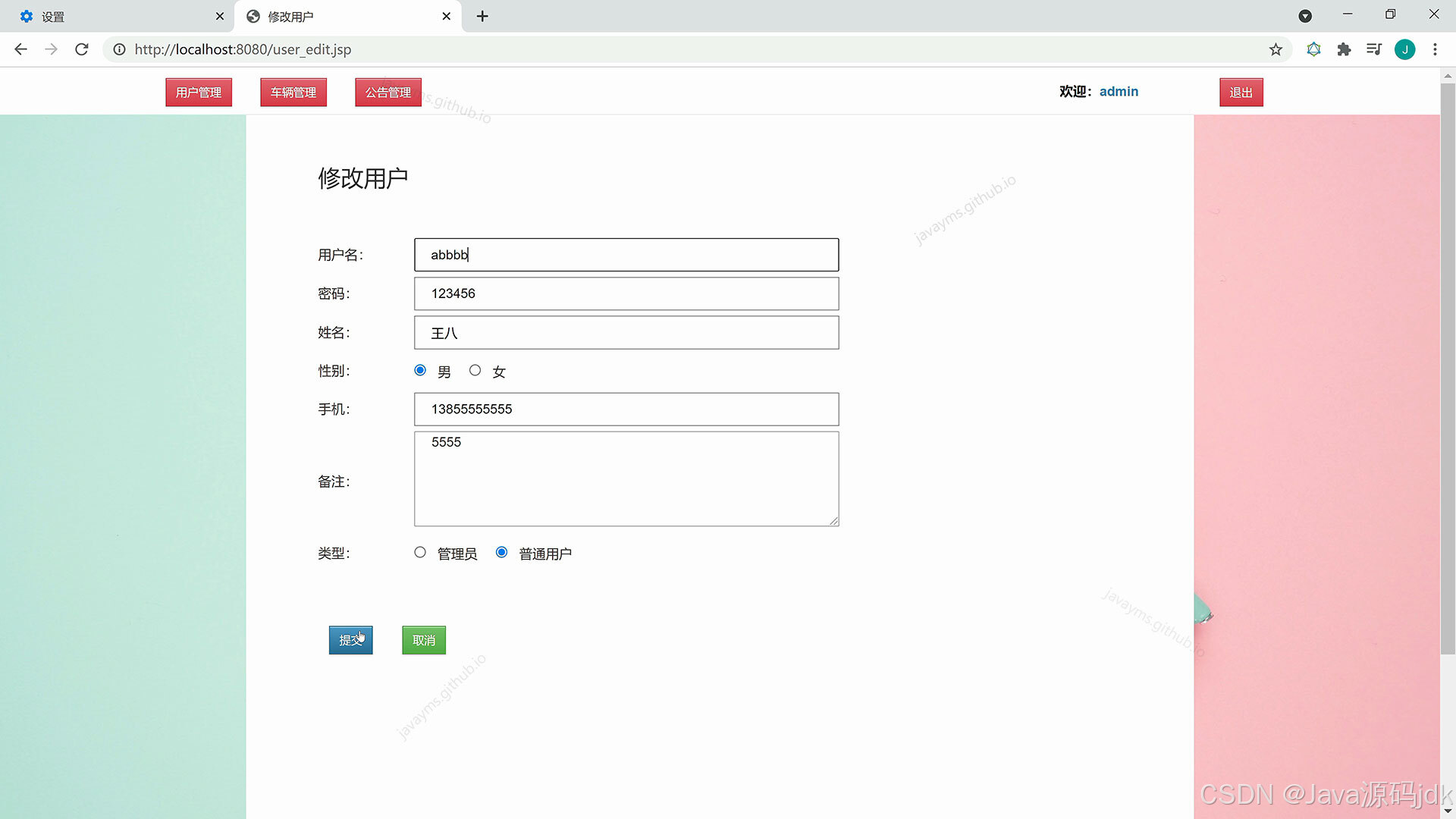1456x819 pixels.
Task: Focus the 密码 input field
Action: (x=626, y=293)
